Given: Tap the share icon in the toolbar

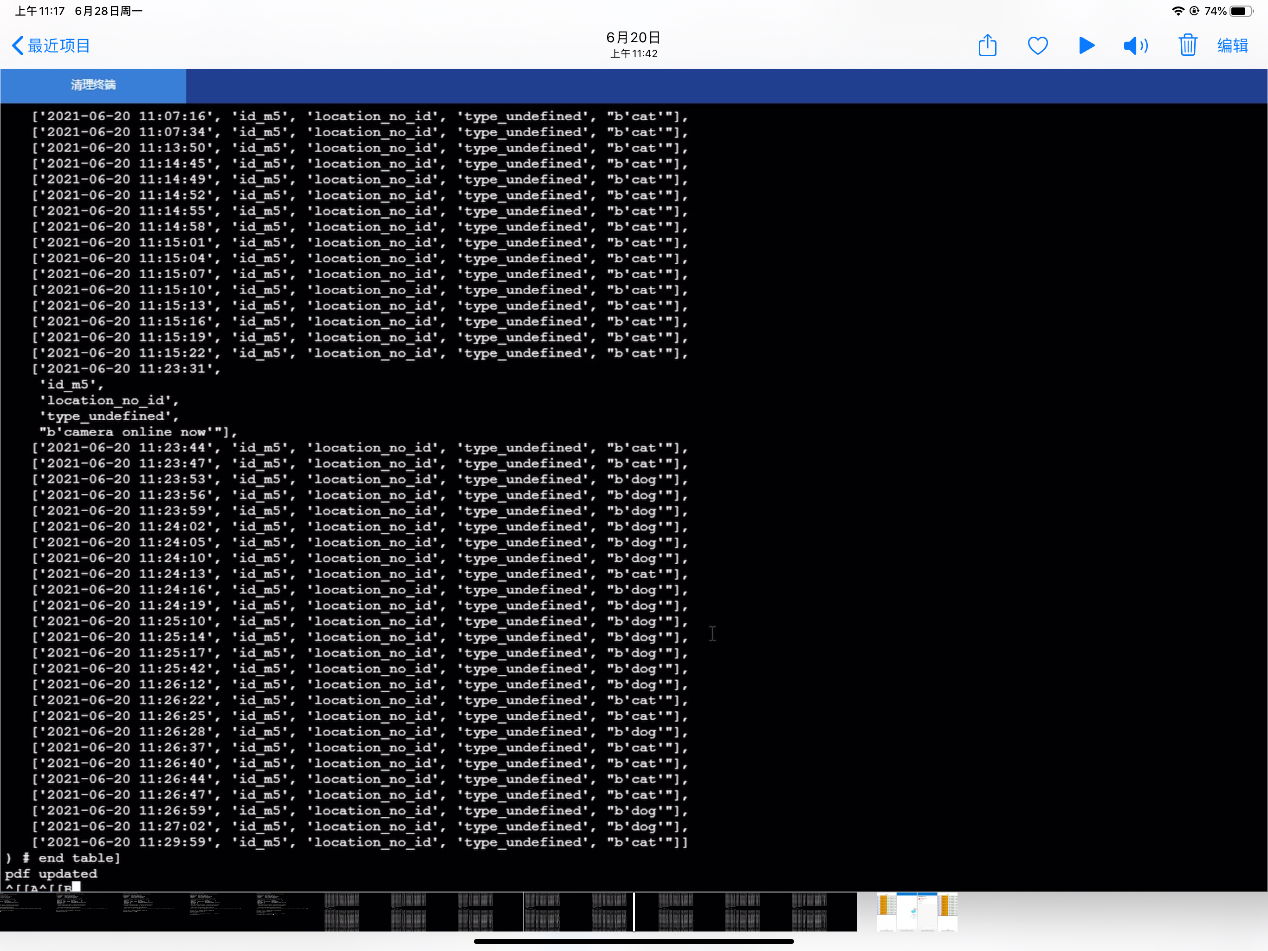Looking at the screenshot, I should pyautogui.click(x=987, y=45).
